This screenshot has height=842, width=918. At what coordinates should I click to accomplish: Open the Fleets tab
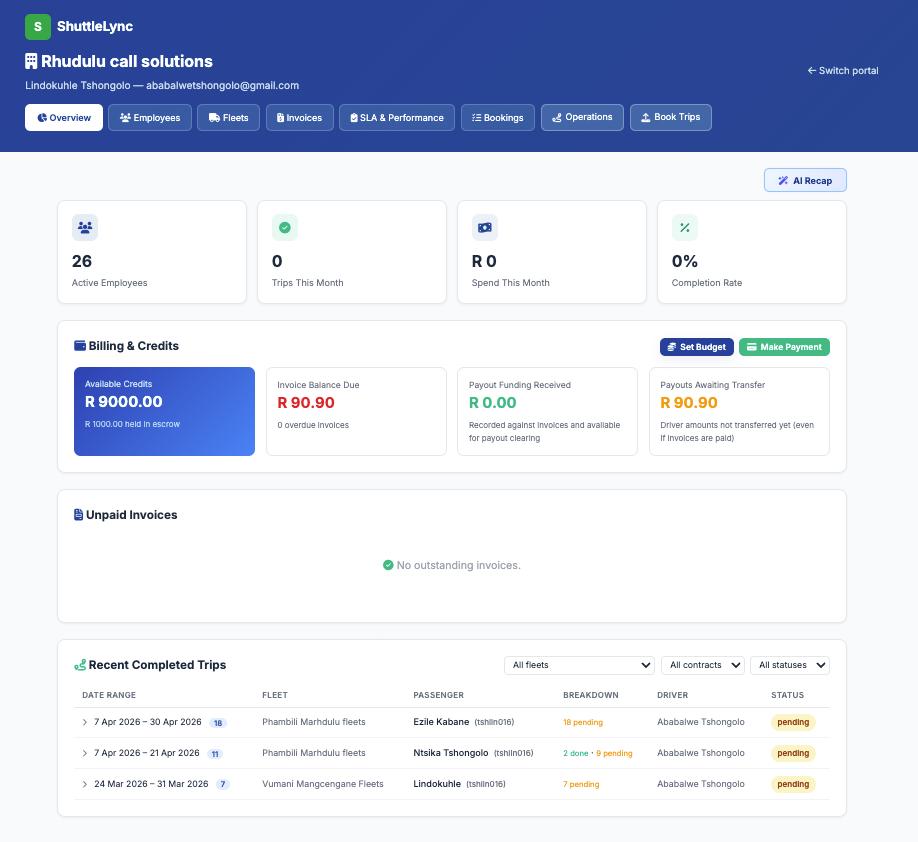(228, 118)
